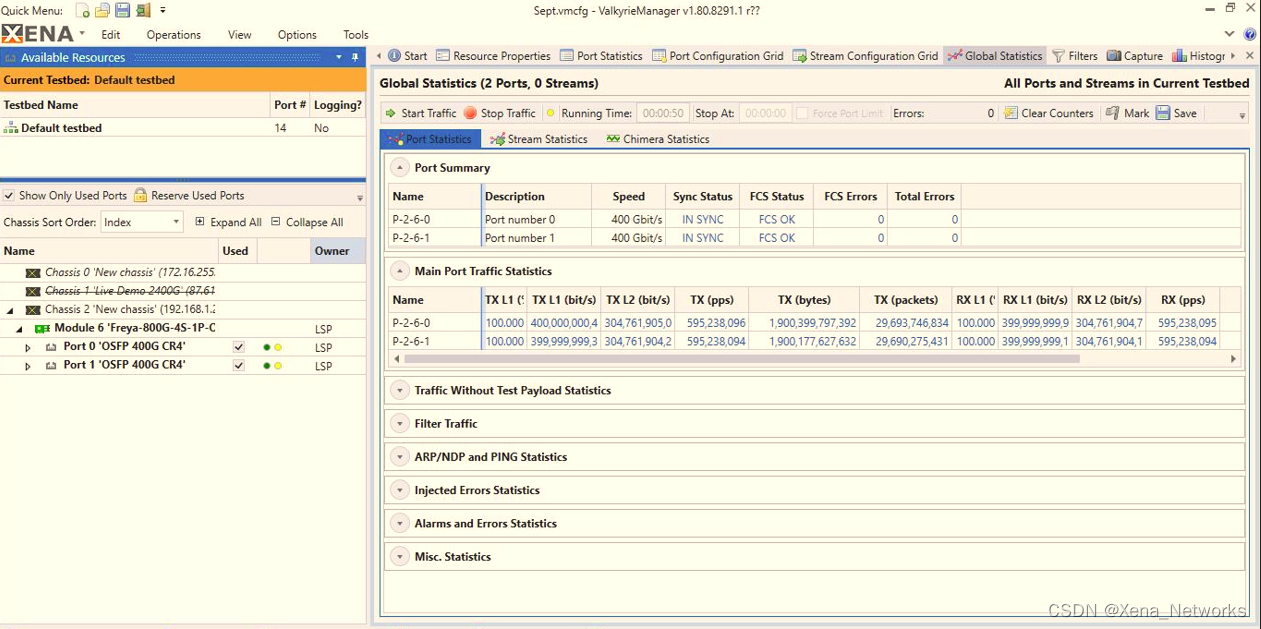Click Reserve Used Ports button
Screen dimensions: 1261x629
pos(189,196)
